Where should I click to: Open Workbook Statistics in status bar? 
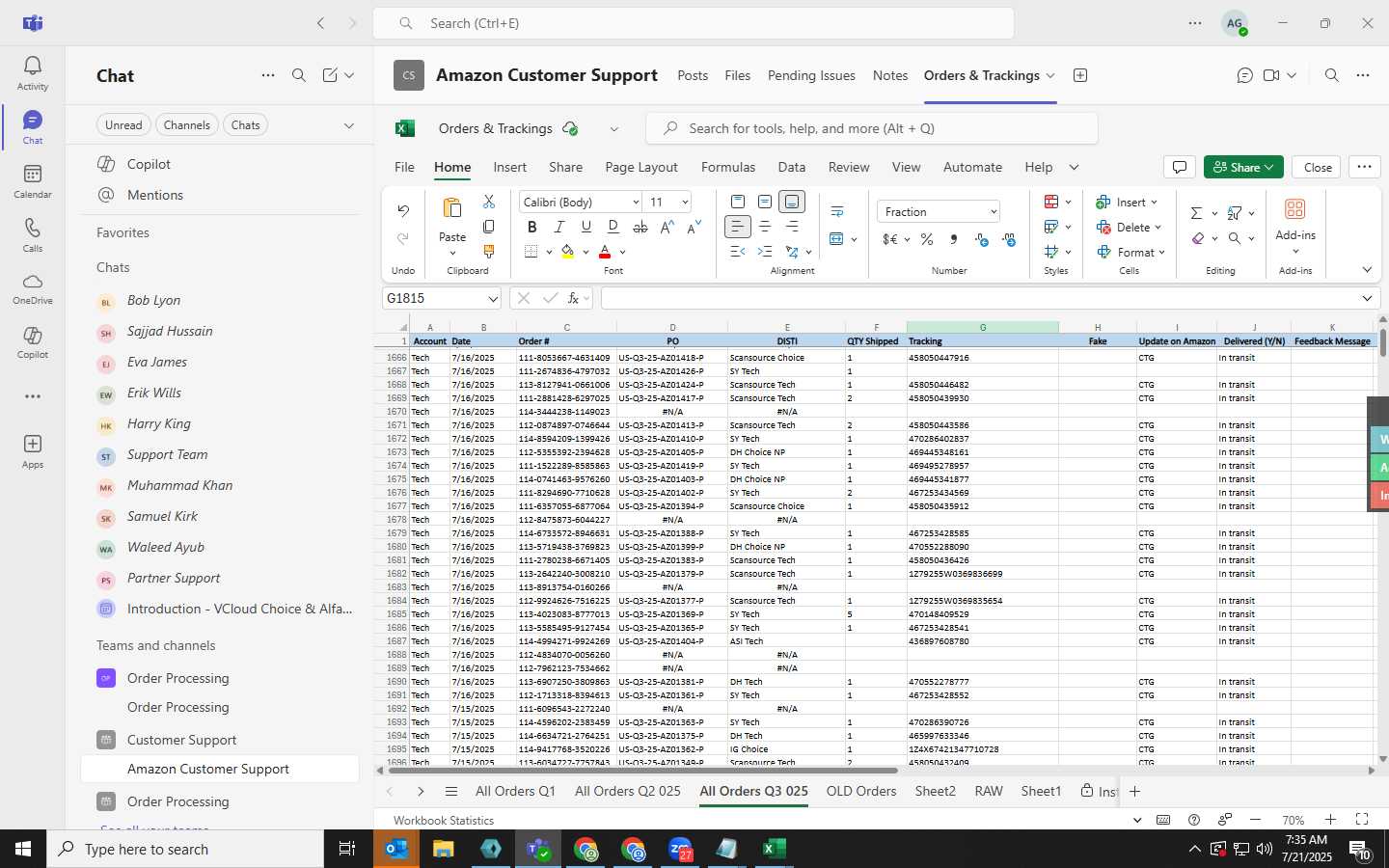pyautogui.click(x=444, y=820)
